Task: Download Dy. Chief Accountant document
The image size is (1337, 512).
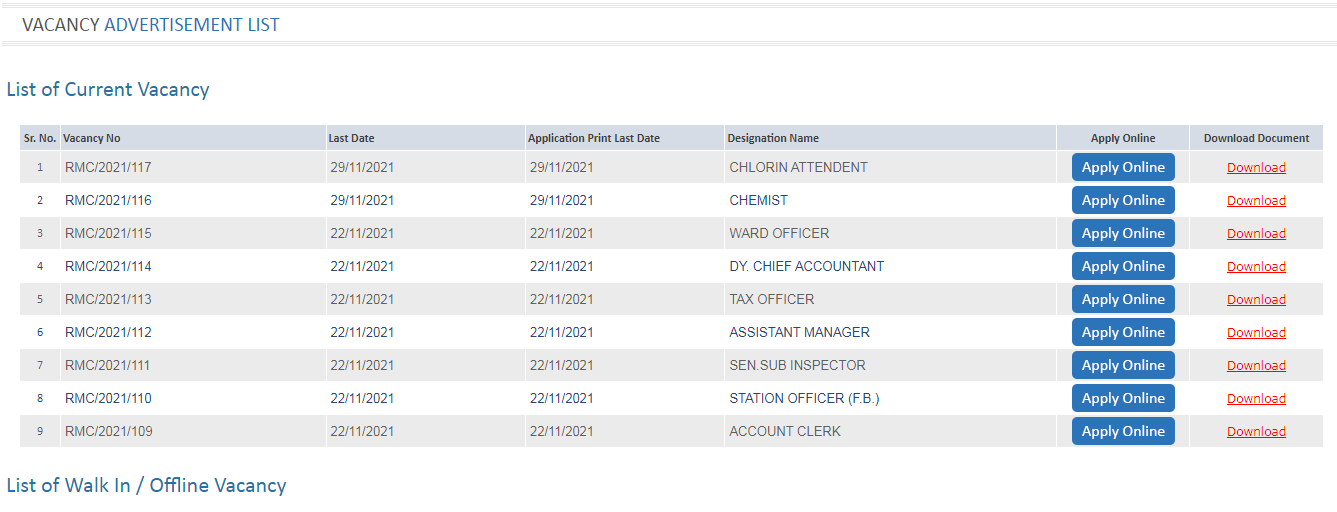Action: (1256, 267)
